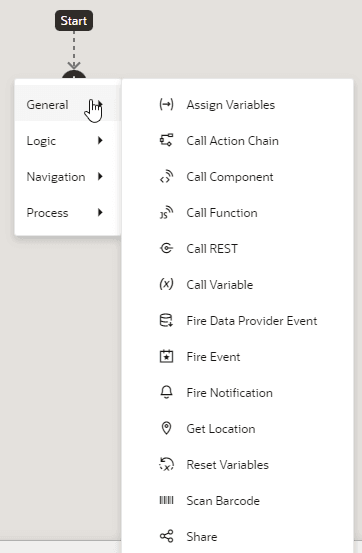Choose the Share action label
The width and height of the screenshot is (362, 553).
202,537
